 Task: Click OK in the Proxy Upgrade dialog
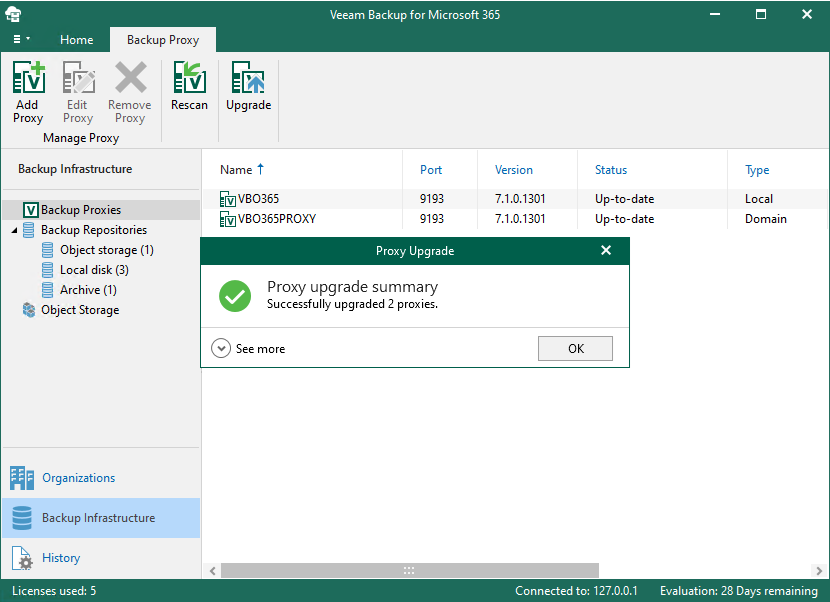click(575, 348)
